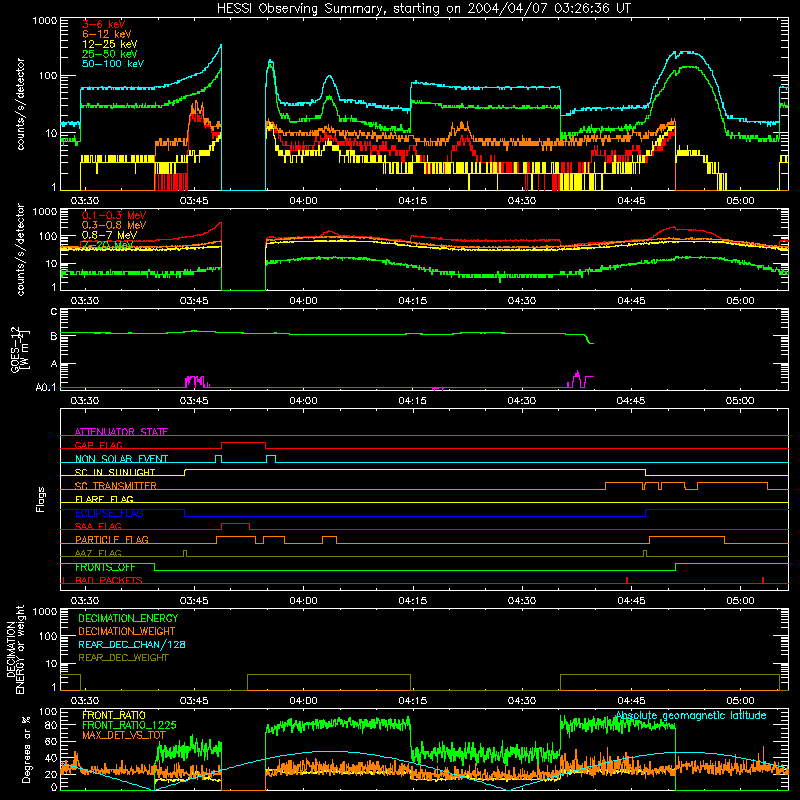Select the 3-6 keV legend label
The image size is (800, 800).
pos(104,24)
